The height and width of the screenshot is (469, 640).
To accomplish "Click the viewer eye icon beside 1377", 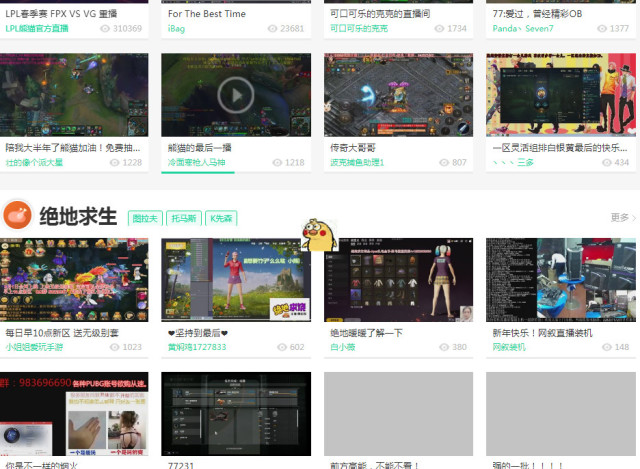I will tap(602, 29).
